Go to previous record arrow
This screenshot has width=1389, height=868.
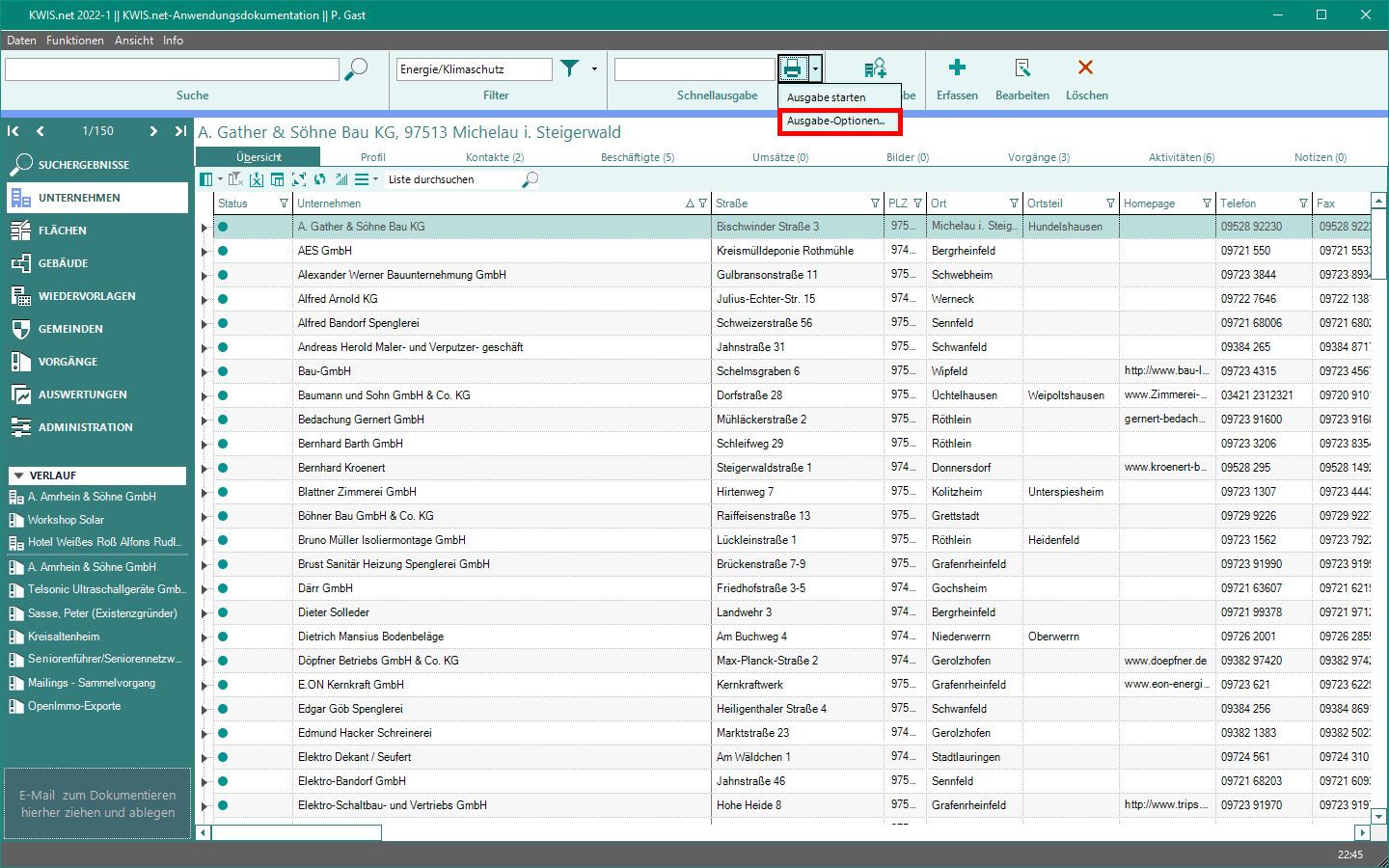pyautogui.click(x=40, y=131)
